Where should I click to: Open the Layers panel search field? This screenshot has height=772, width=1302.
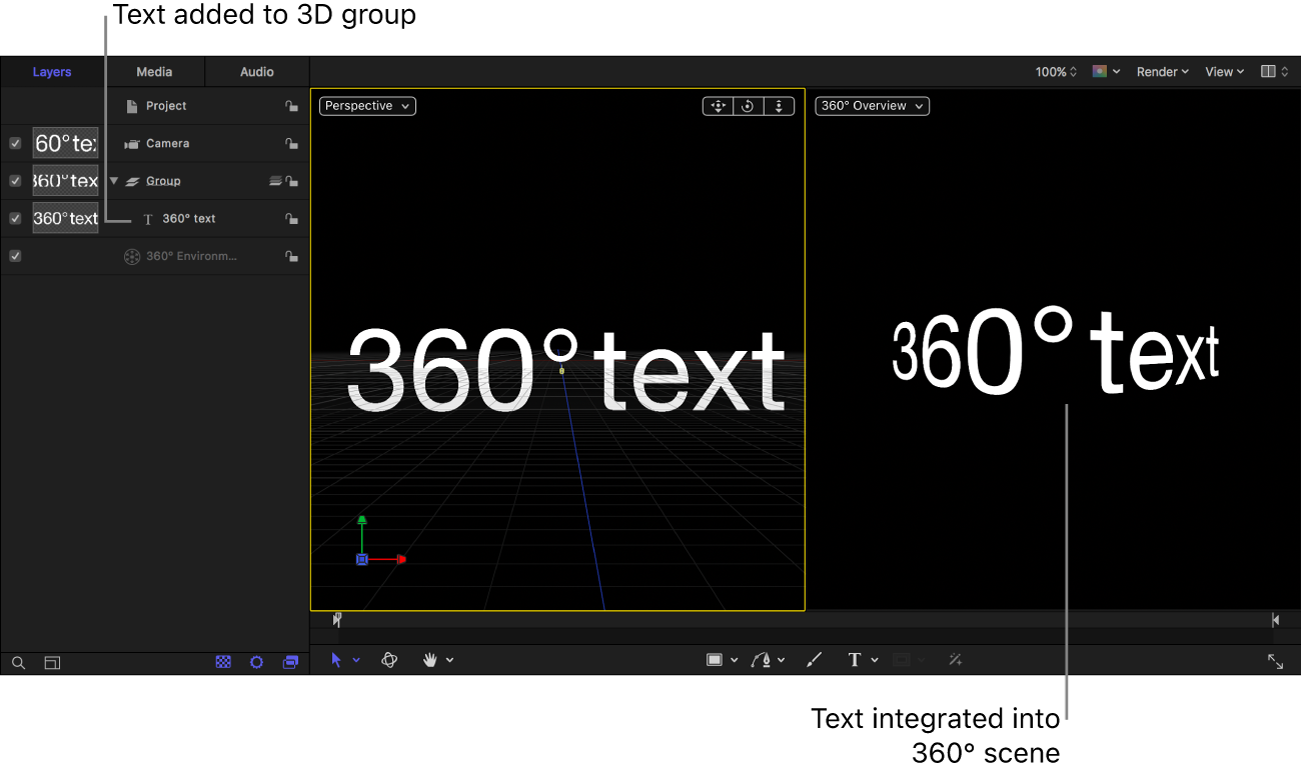point(18,662)
